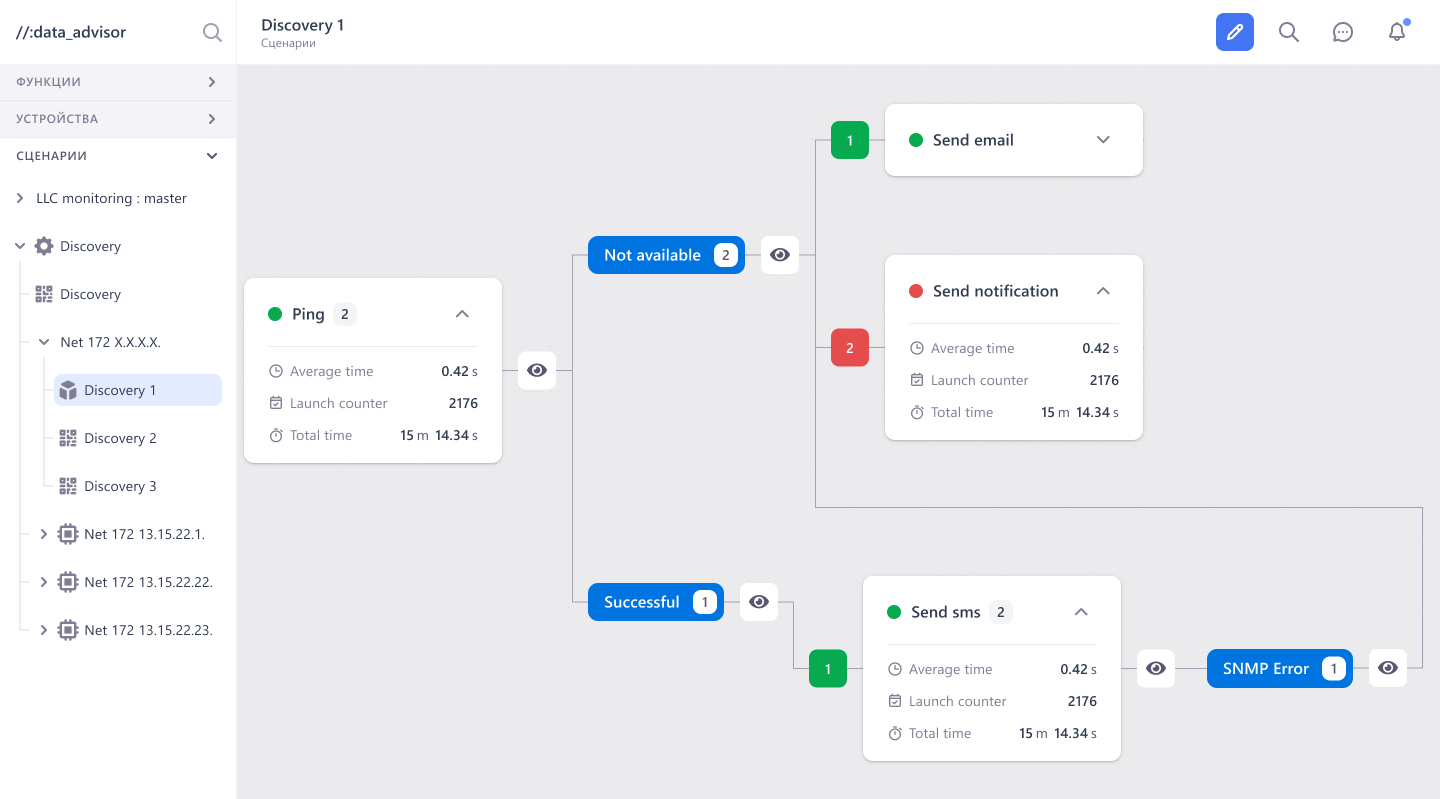This screenshot has height=799, width=1440.
Task: Select Discovery 2 in the tree
Action: pos(120,438)
